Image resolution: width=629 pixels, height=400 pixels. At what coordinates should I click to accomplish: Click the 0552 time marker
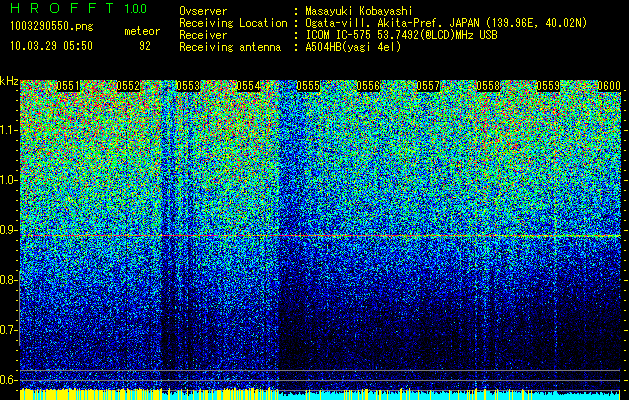pos(128,86)
